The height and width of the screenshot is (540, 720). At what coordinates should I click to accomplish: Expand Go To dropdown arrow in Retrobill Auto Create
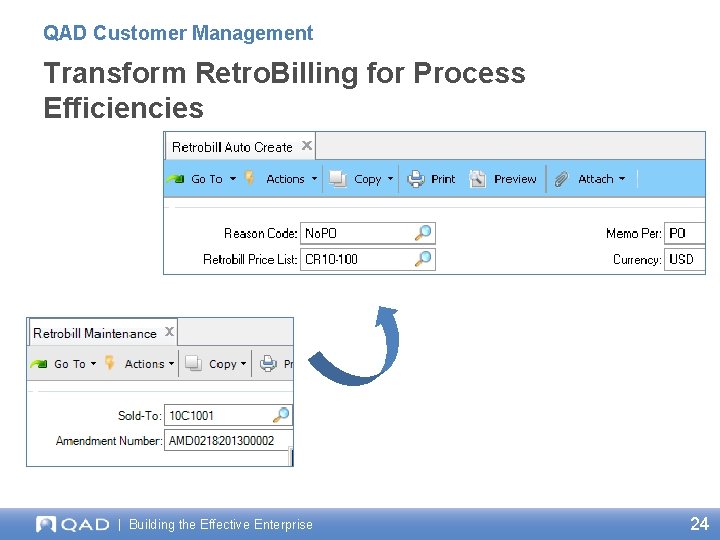[x=233, y=179]
